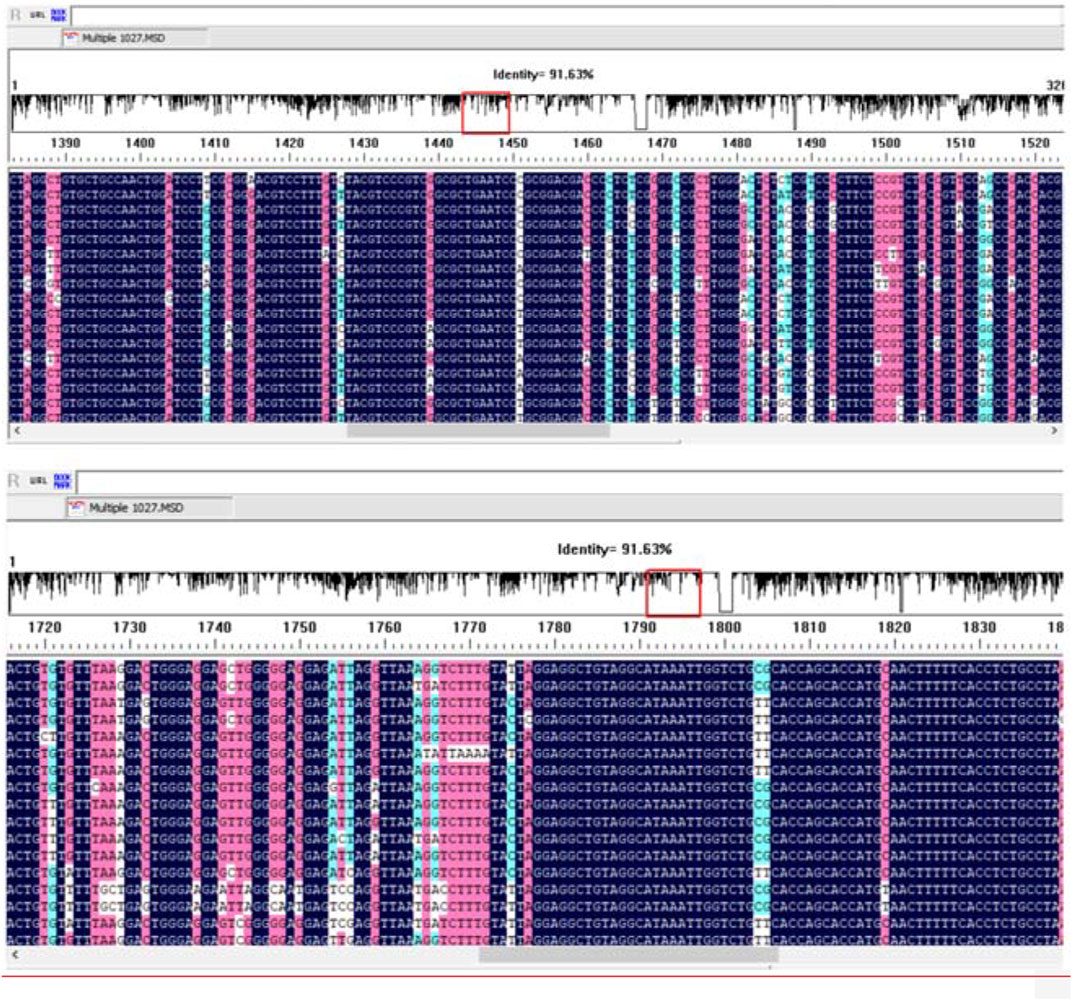Click ruler position 1720
The image size is (1072, 1000).
click(44, 627)
